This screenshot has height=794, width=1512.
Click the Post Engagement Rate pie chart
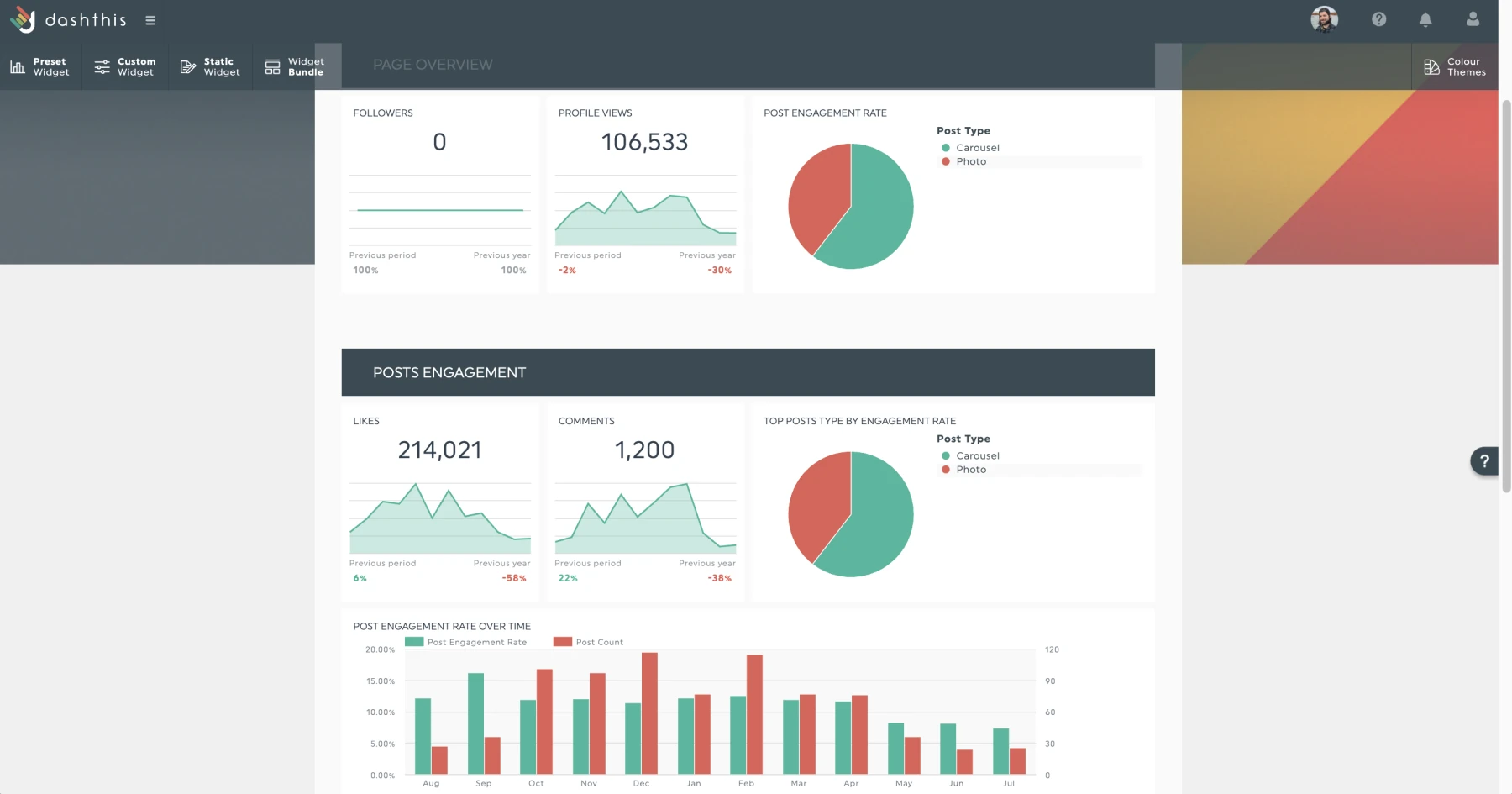pyautogui.click(x=851, y=207)
